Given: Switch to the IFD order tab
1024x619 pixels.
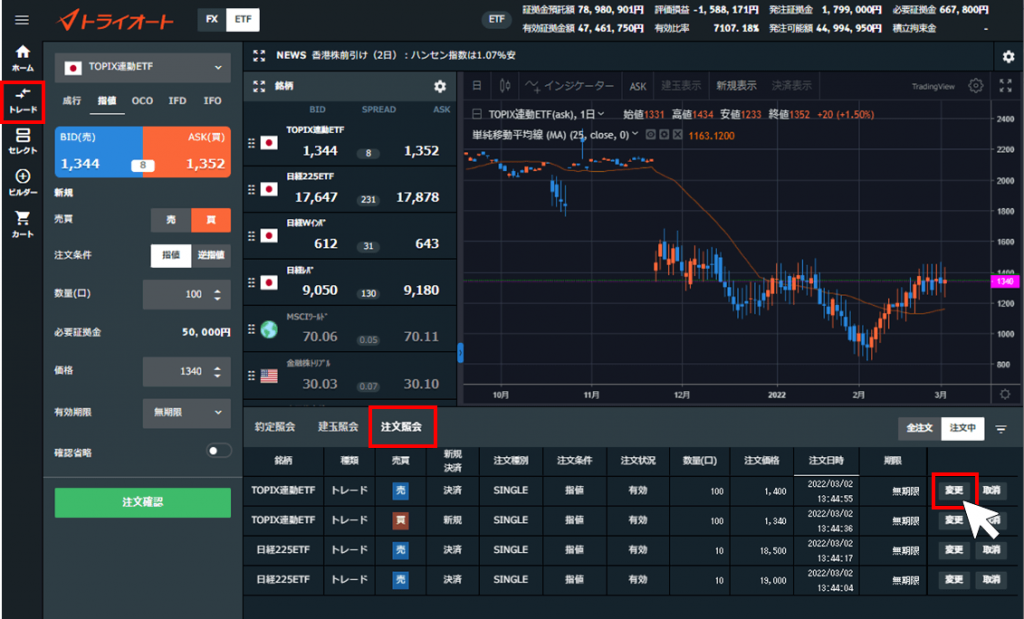Looking at the screenshot, I should tap(177, 101).
